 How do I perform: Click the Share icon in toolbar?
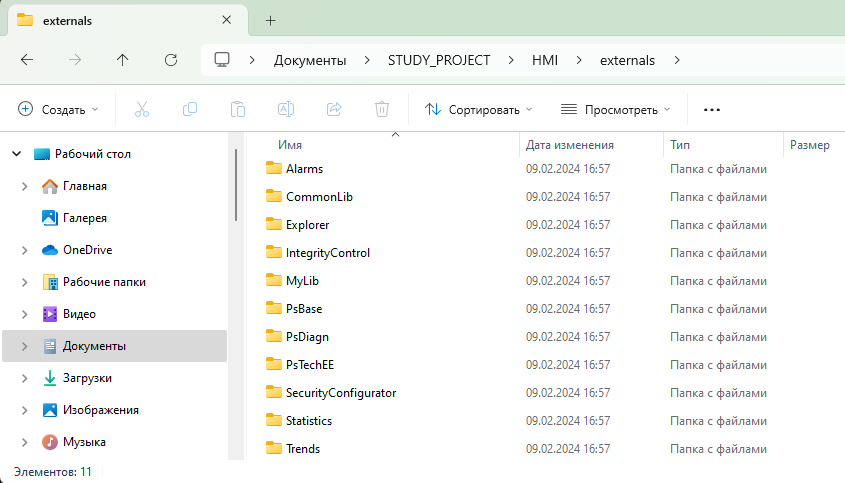coord(334,109)
